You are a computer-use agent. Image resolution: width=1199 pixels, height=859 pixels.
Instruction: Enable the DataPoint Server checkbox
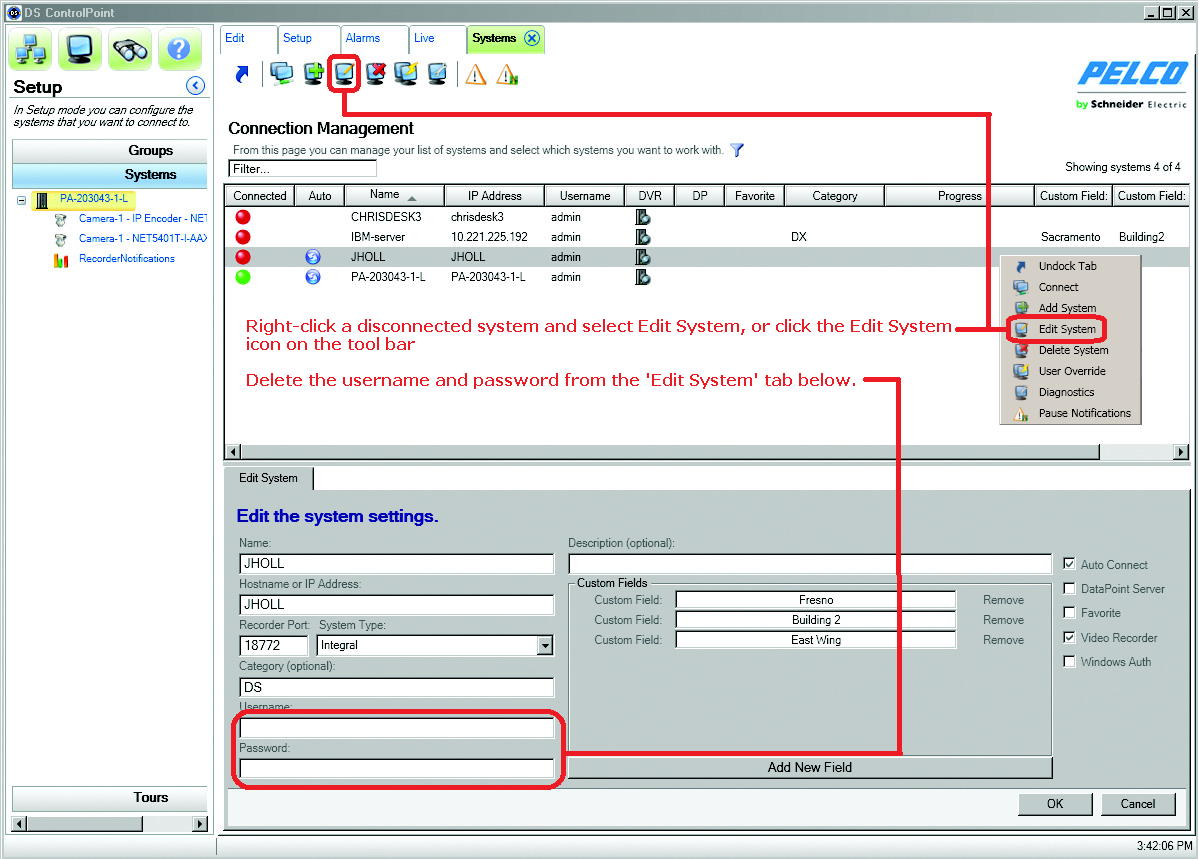click(x=1069, y=588)
